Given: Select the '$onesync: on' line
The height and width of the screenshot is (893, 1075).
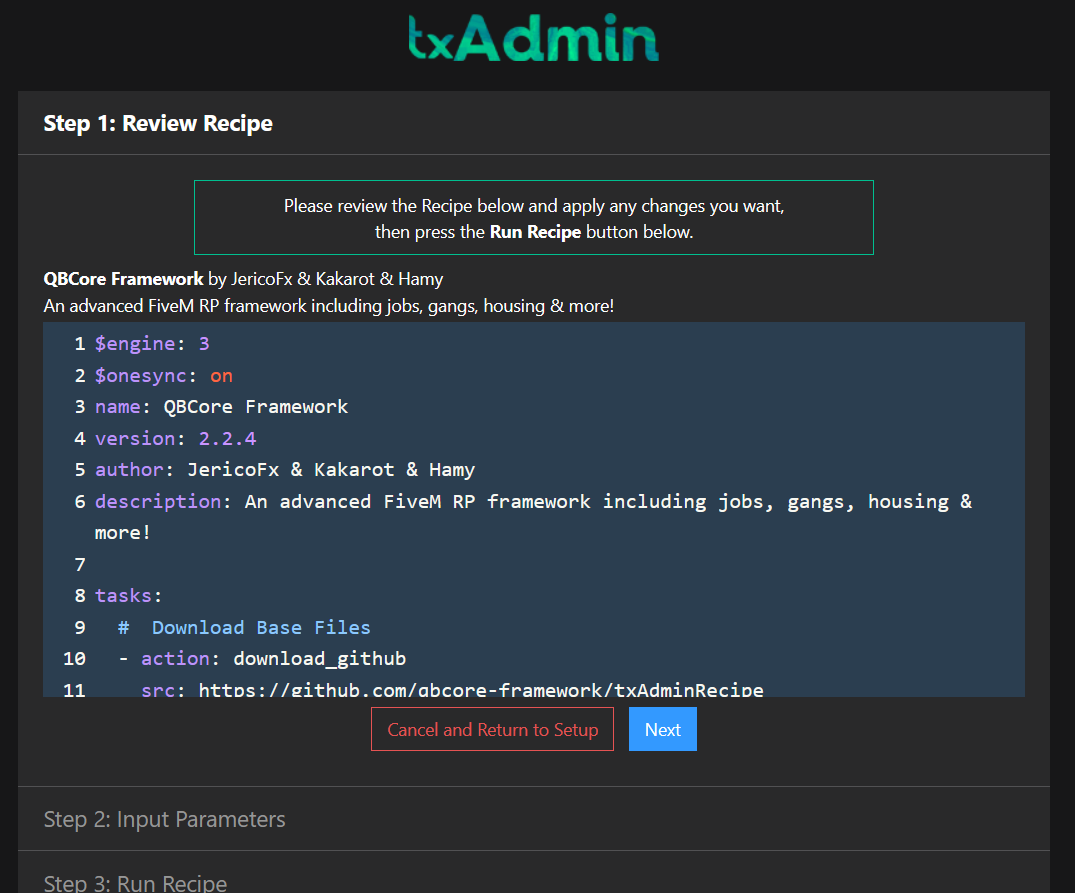Looking at the screenshot, I should coord(164,376).
